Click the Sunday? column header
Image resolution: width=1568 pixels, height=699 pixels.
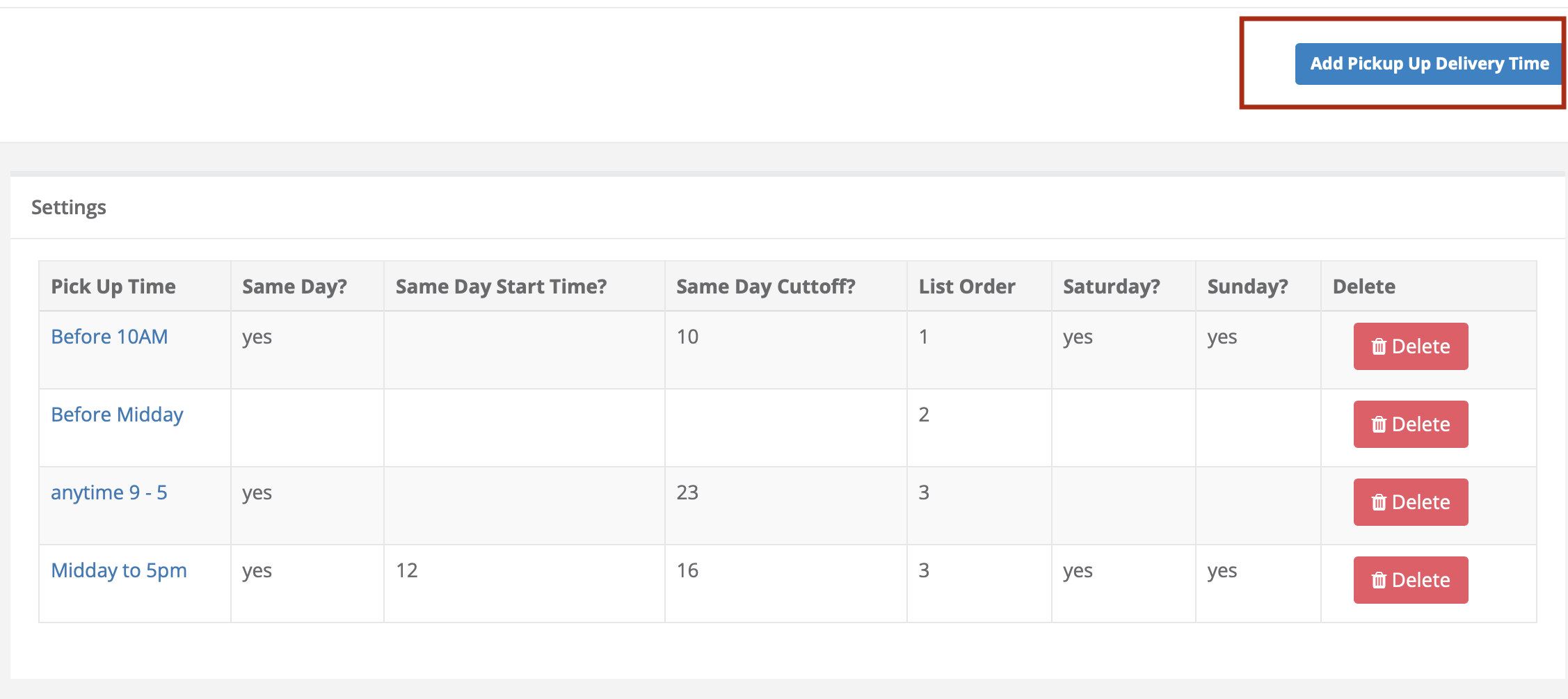point(1248,287)
